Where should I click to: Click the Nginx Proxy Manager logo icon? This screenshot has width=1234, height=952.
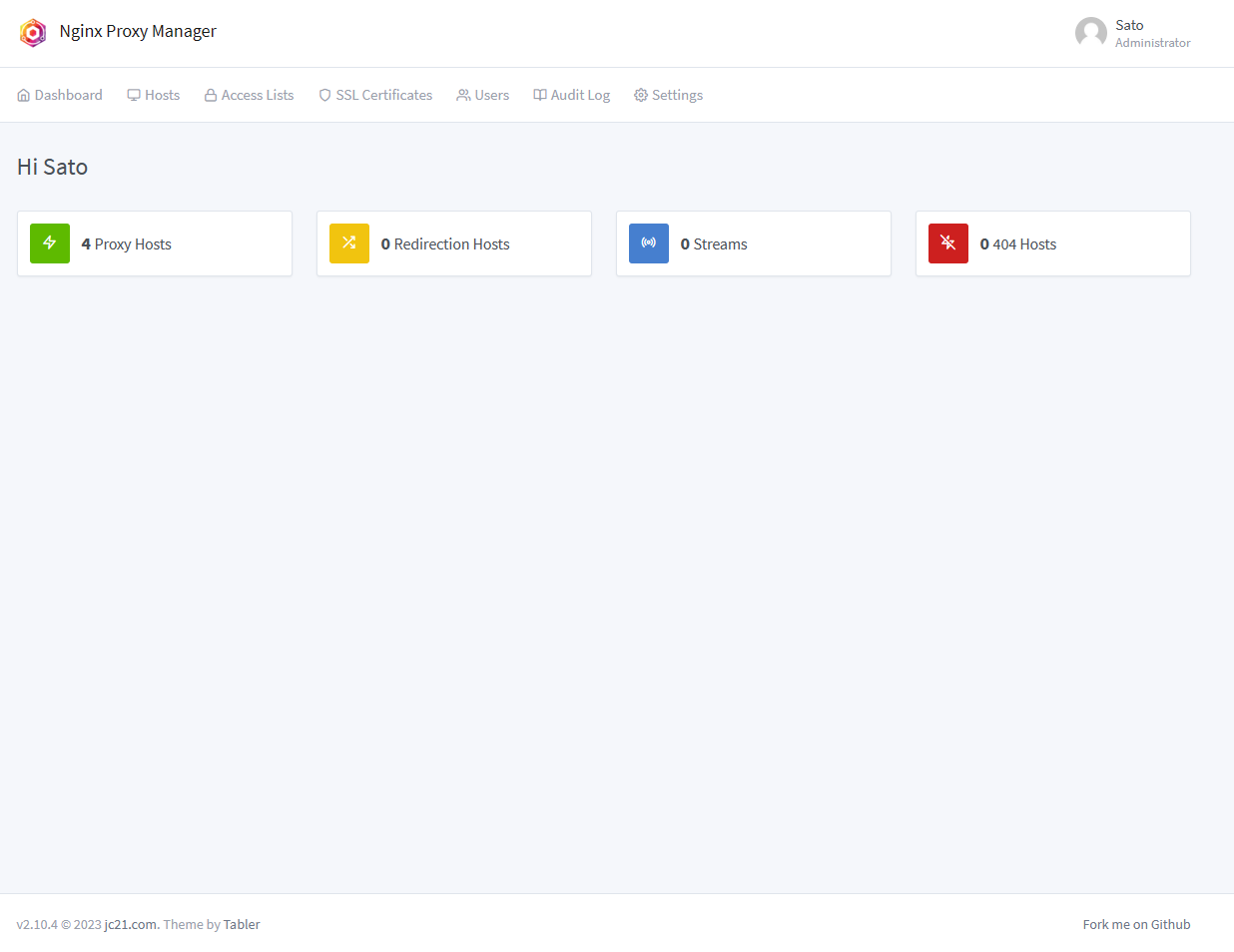tap(33, 33)
